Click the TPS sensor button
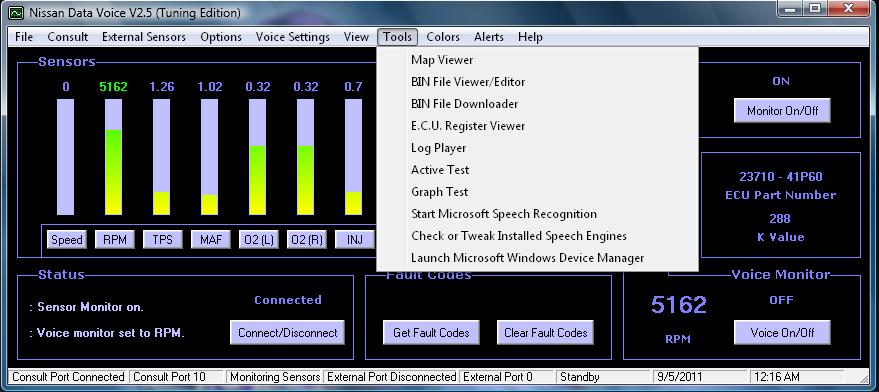Image resolution: width=879 pixels, height=392 pixels. [162, 240]
